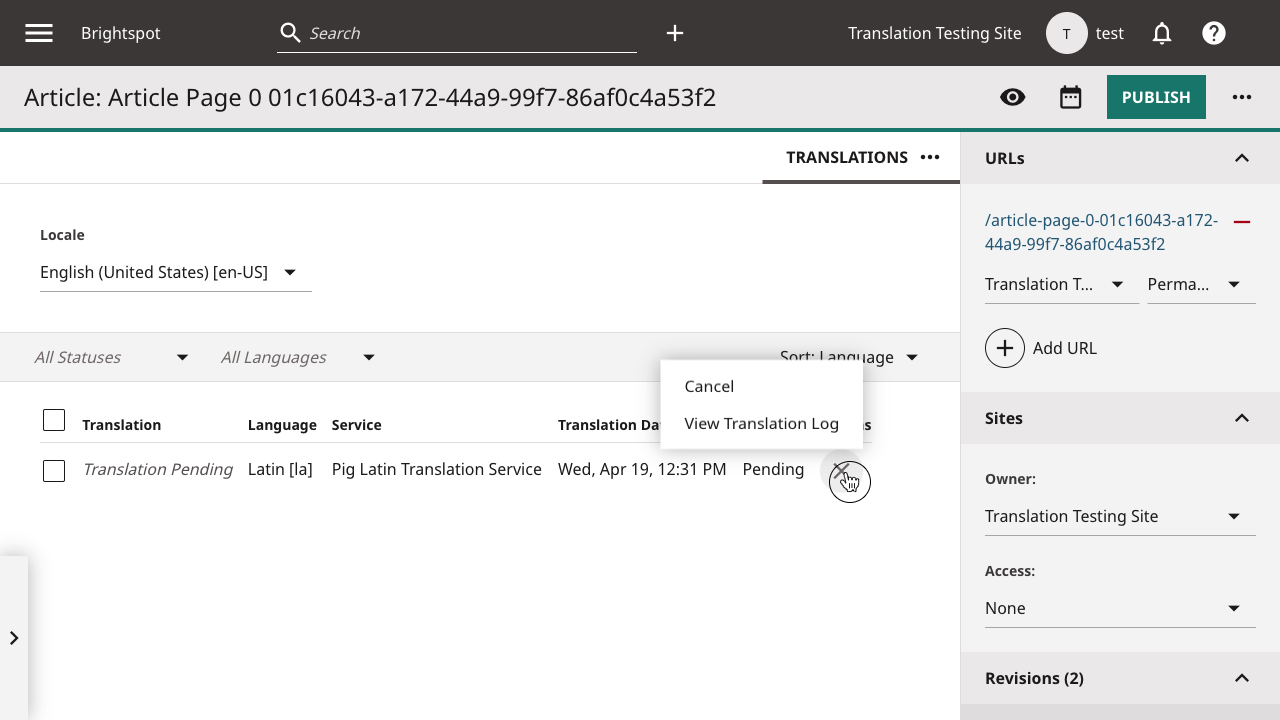Select the header checkbox to choose all translations

[x=54, y=420]
